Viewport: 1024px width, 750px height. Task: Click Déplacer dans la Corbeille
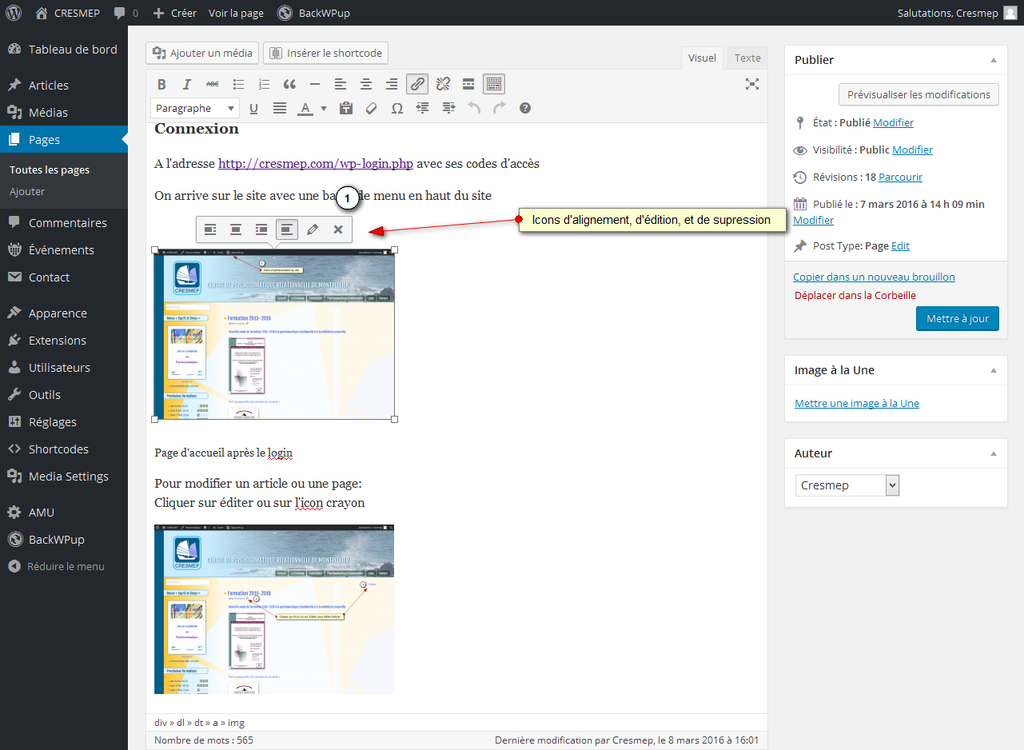[x=855, y=295]
